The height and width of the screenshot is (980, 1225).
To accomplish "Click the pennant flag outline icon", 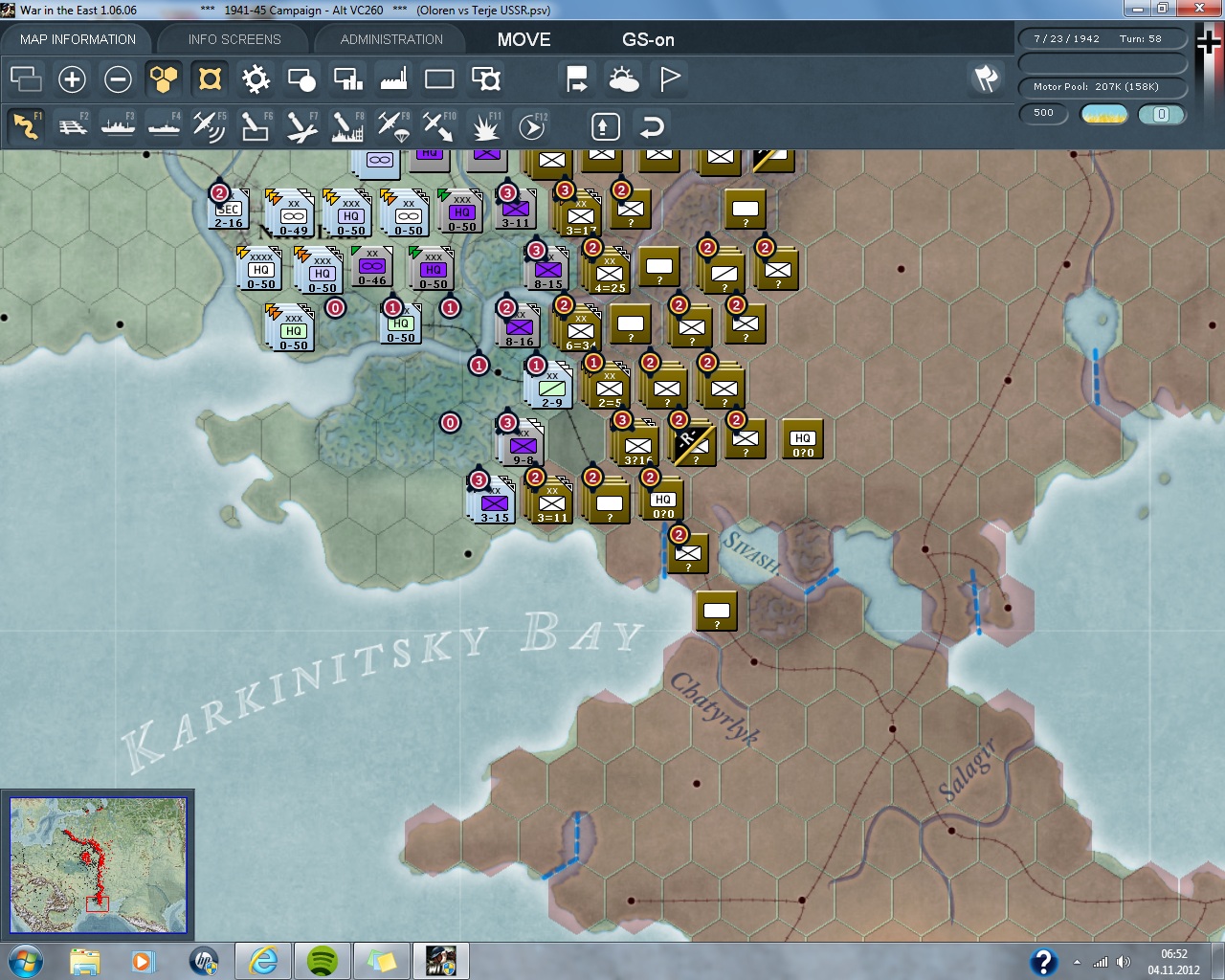I will (x=669, y=78).
